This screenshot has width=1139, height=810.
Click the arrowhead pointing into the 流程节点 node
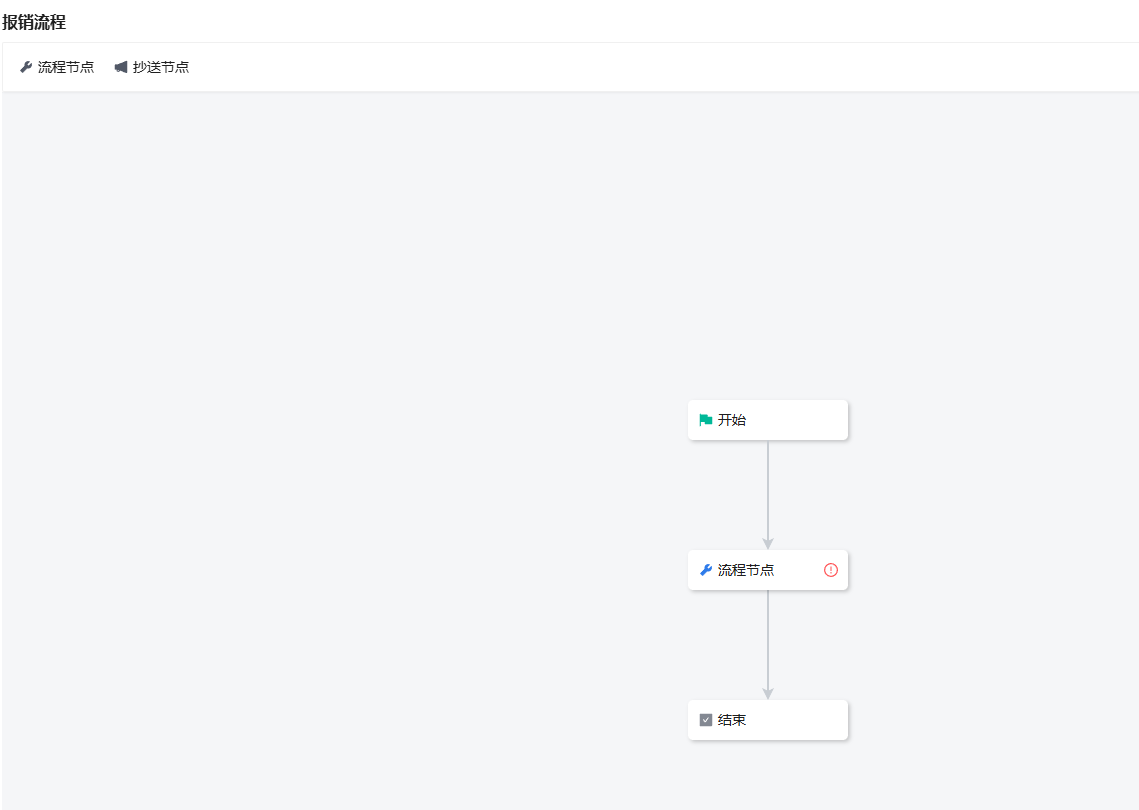click(768, 543)
